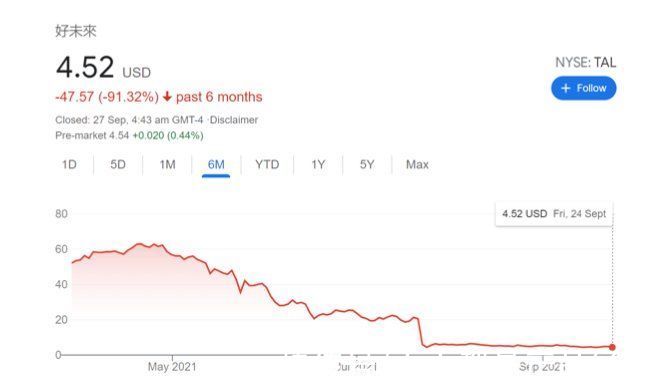Image resolution: width=660 pixels, height=386 pixels.
Task: Click the NYSE: TAL ticker label
Action: coord(585,63)
